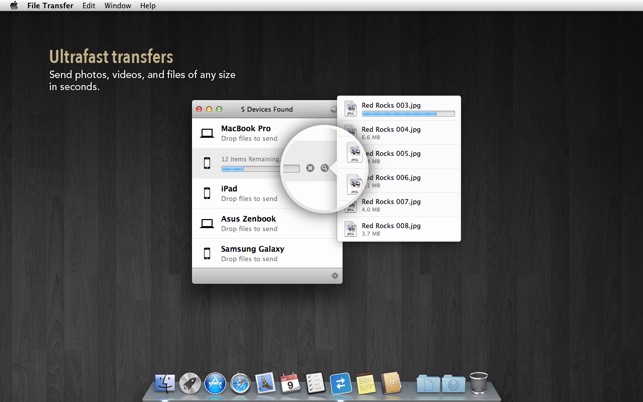Click the Red Rocks 003.jpg file thumbnail
Screen dimensions: 643x402
pos(351,108)
